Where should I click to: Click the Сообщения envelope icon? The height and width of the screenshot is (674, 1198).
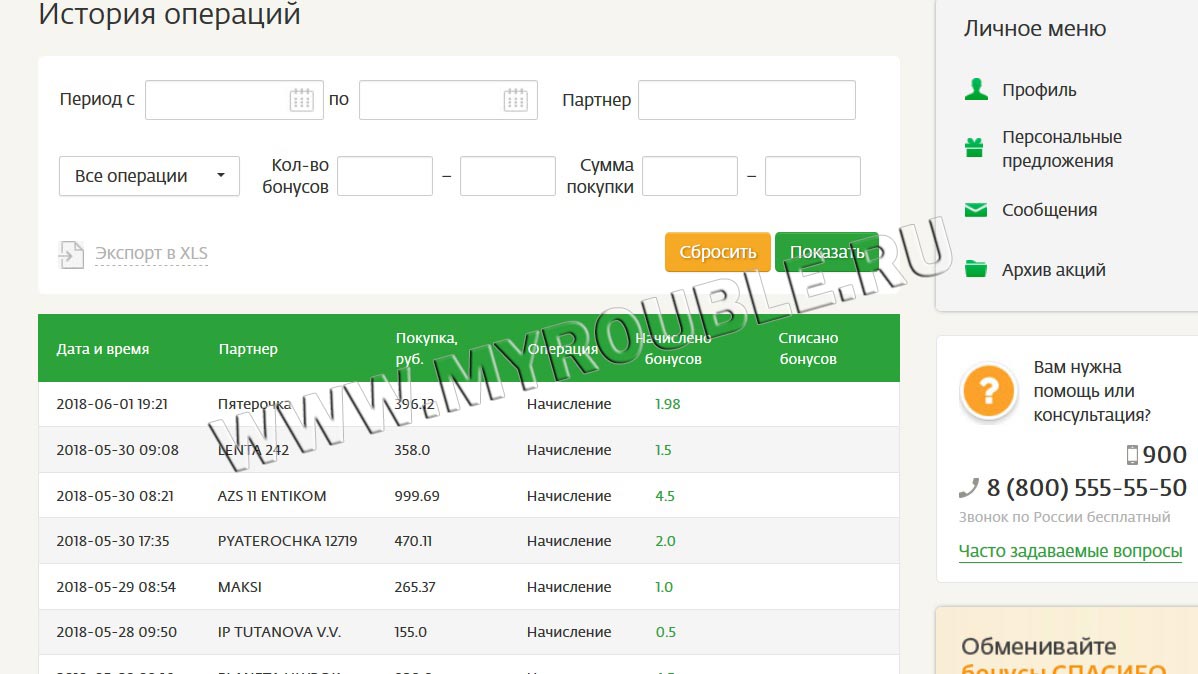[975, 210]
